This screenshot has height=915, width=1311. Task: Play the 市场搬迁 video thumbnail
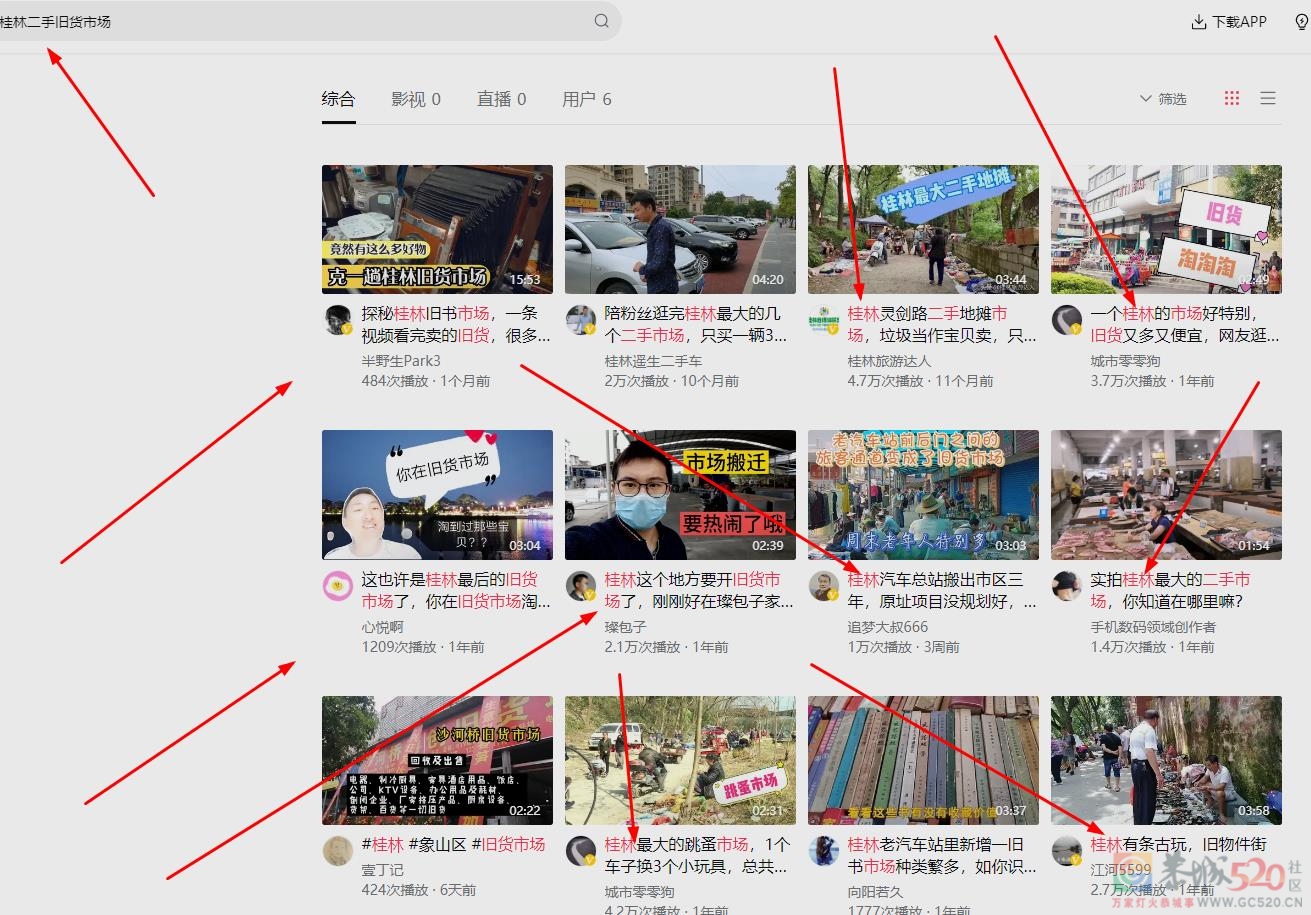[x=679, y=494]
